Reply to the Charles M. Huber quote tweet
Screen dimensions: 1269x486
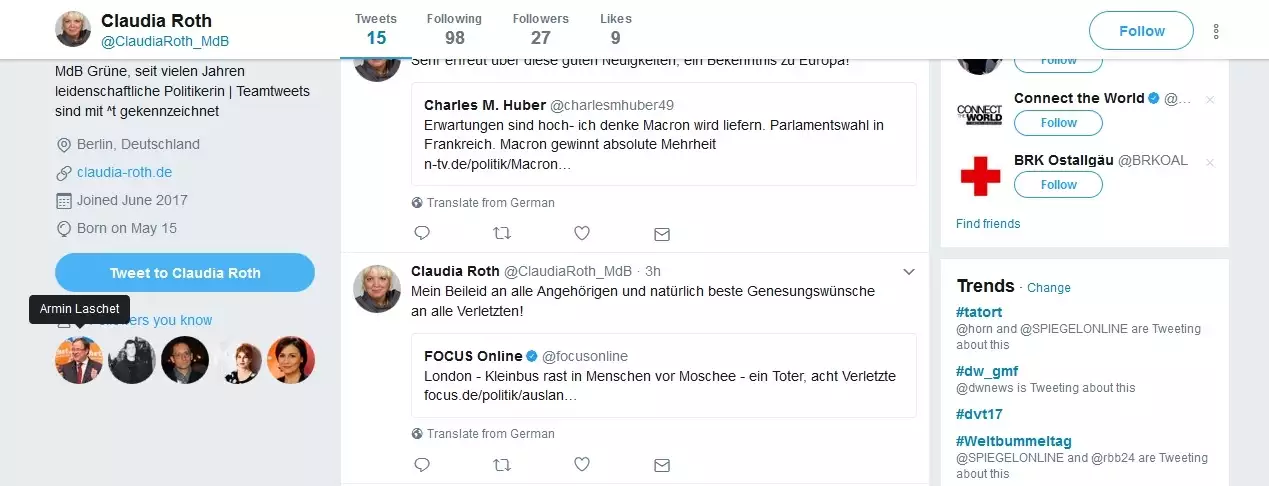tap(422, 233)
